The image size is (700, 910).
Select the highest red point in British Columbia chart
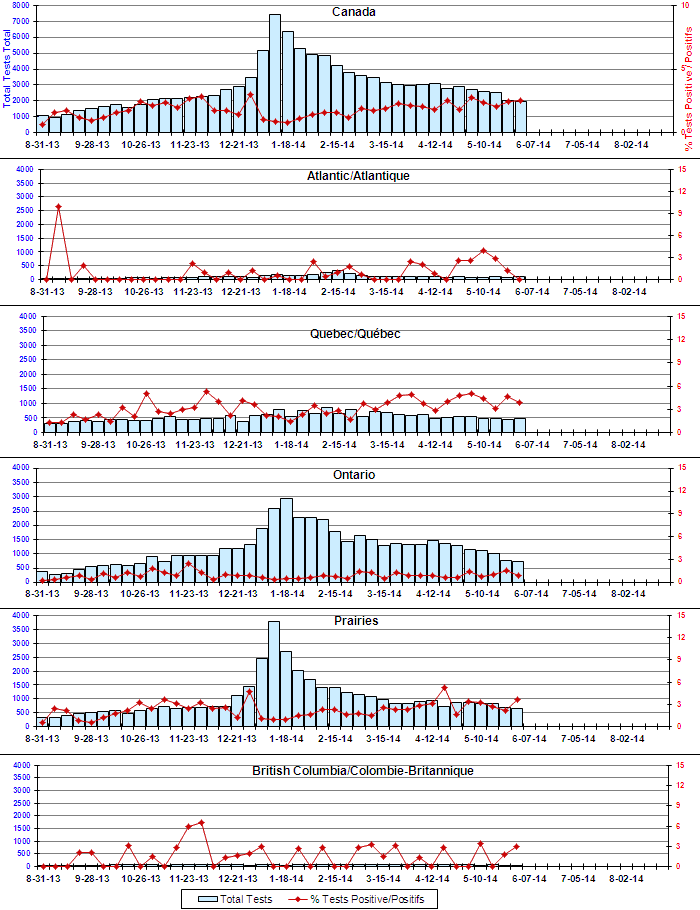pyautogui.click(x=202, y=822)
